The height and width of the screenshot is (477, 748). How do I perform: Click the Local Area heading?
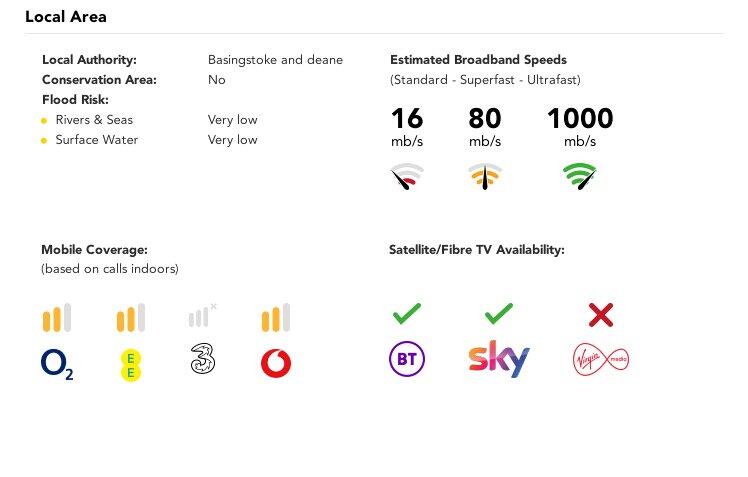(66, 17)
